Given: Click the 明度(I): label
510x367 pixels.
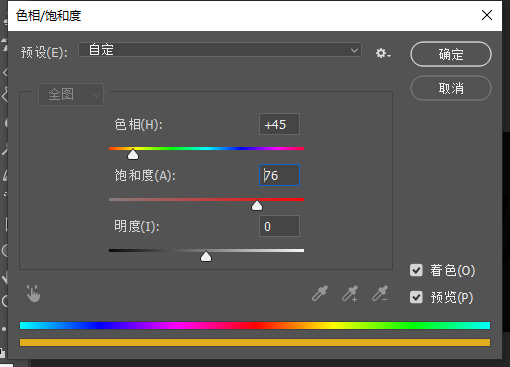Looking at the screenshot, I should 137,227.
